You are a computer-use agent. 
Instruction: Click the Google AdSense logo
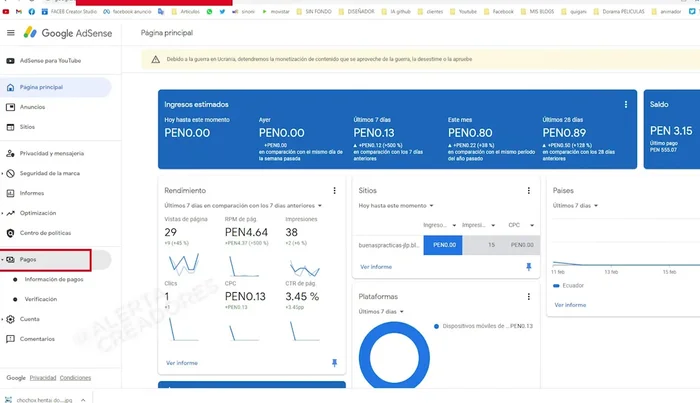tap(68, 33)
